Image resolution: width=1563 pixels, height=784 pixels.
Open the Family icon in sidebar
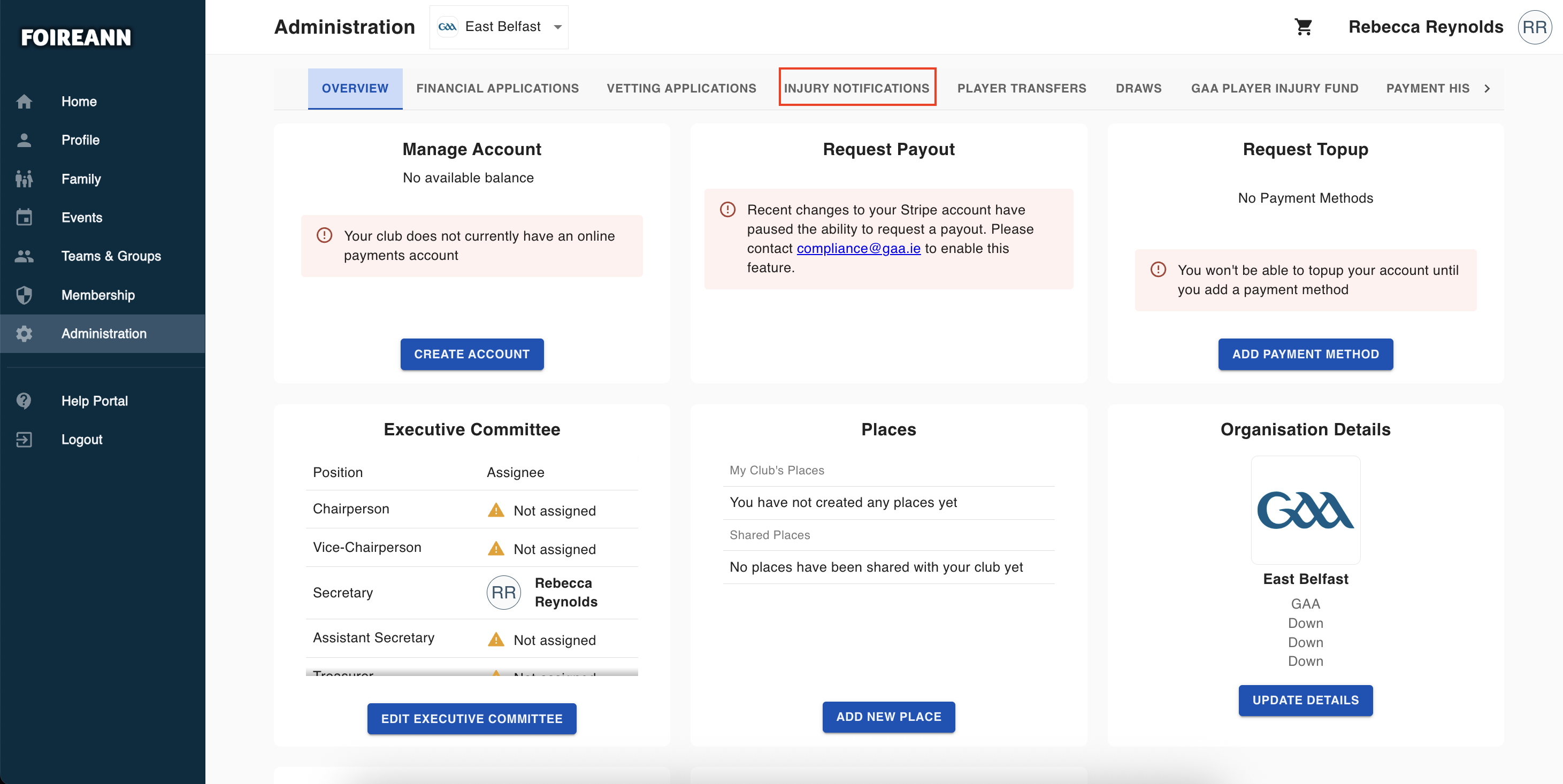click(x=24, y=179)
